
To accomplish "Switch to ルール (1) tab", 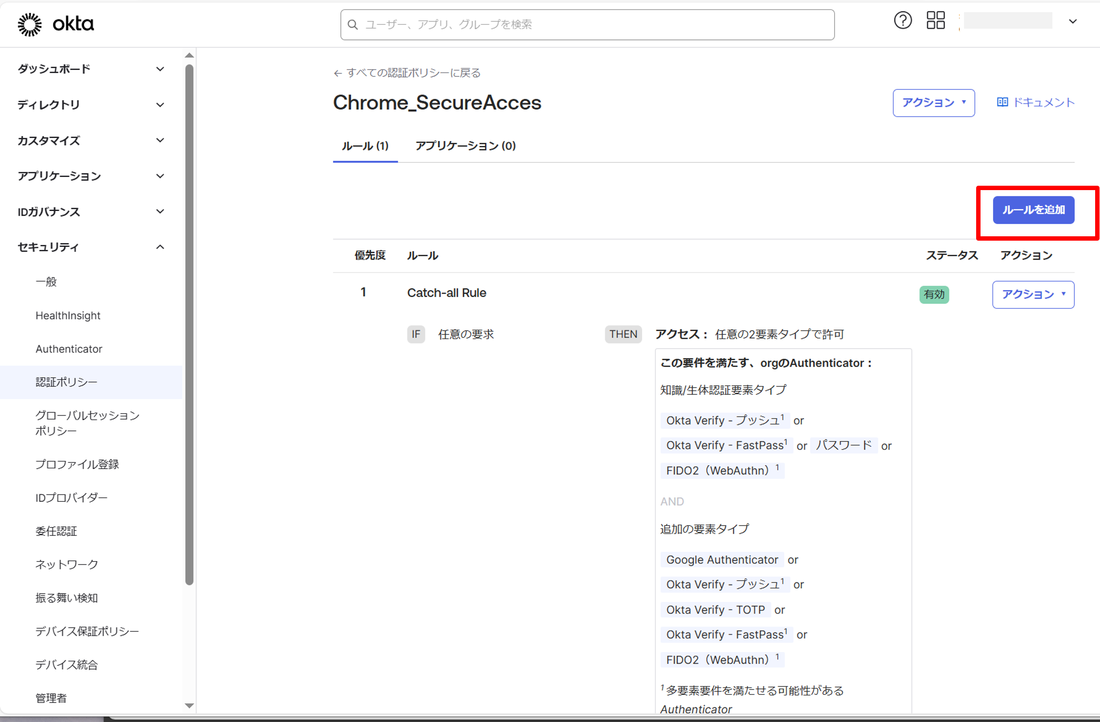I will tap(365, 146).
